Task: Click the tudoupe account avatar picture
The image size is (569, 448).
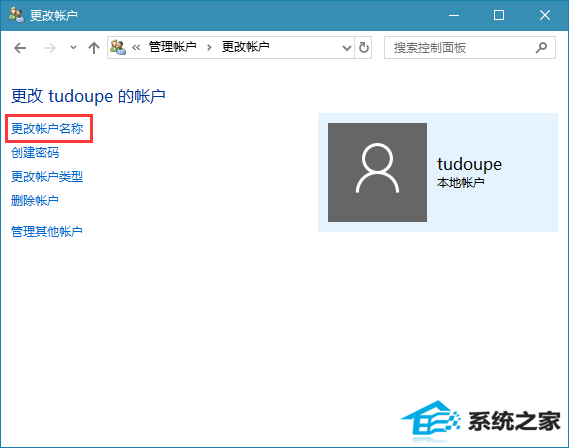Action: tap(377, 172)
